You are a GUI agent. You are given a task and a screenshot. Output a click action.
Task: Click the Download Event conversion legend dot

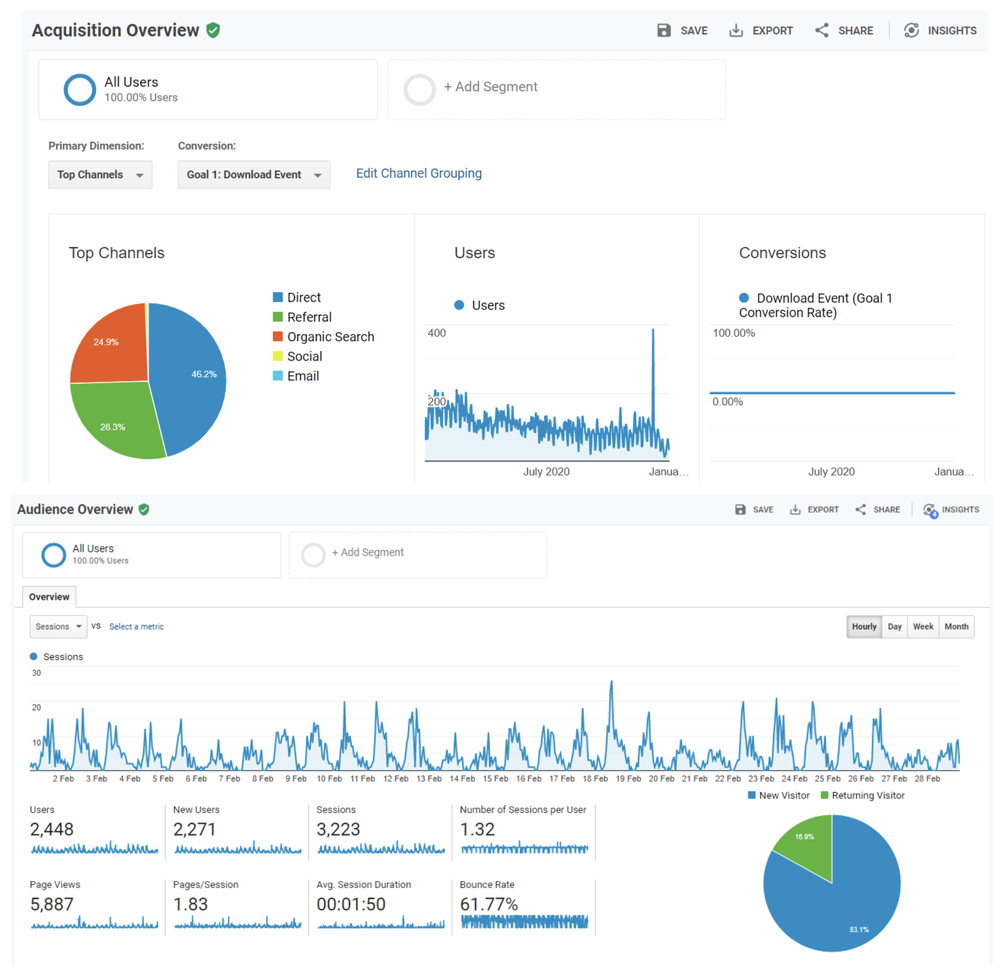[744, 298]
